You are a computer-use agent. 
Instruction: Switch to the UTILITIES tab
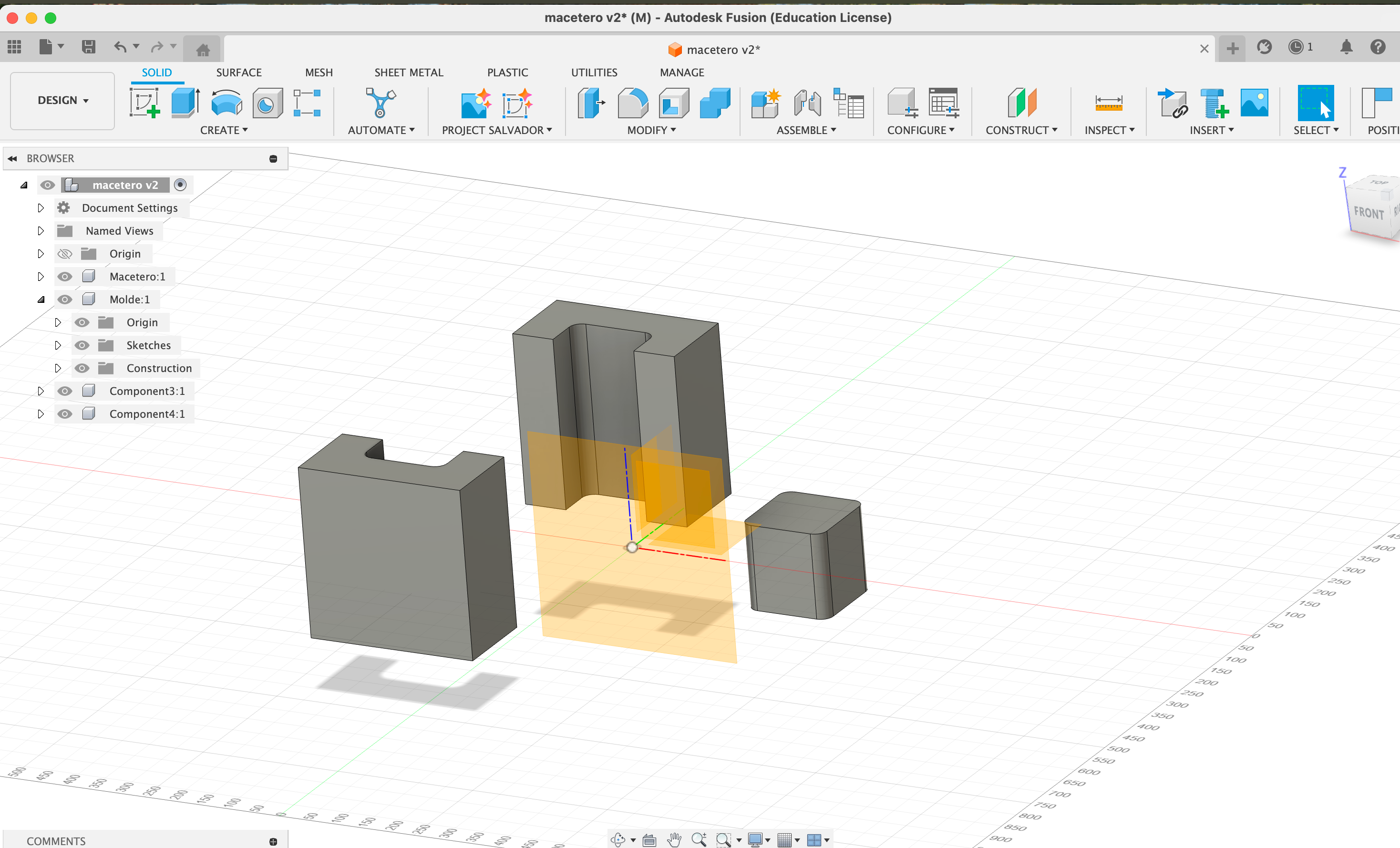(x=594, y=72)
